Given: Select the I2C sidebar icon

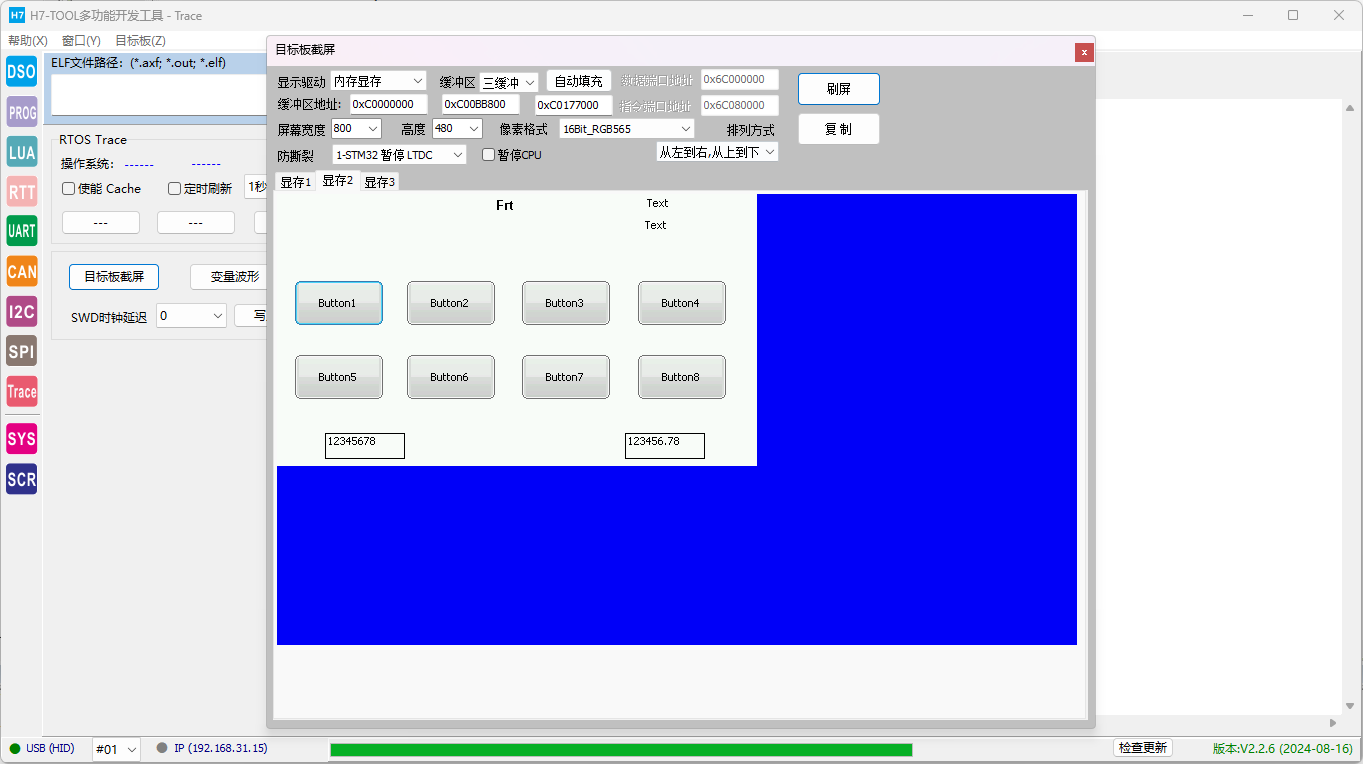Looking at the screenshot, I should click(x=21, y=311).
